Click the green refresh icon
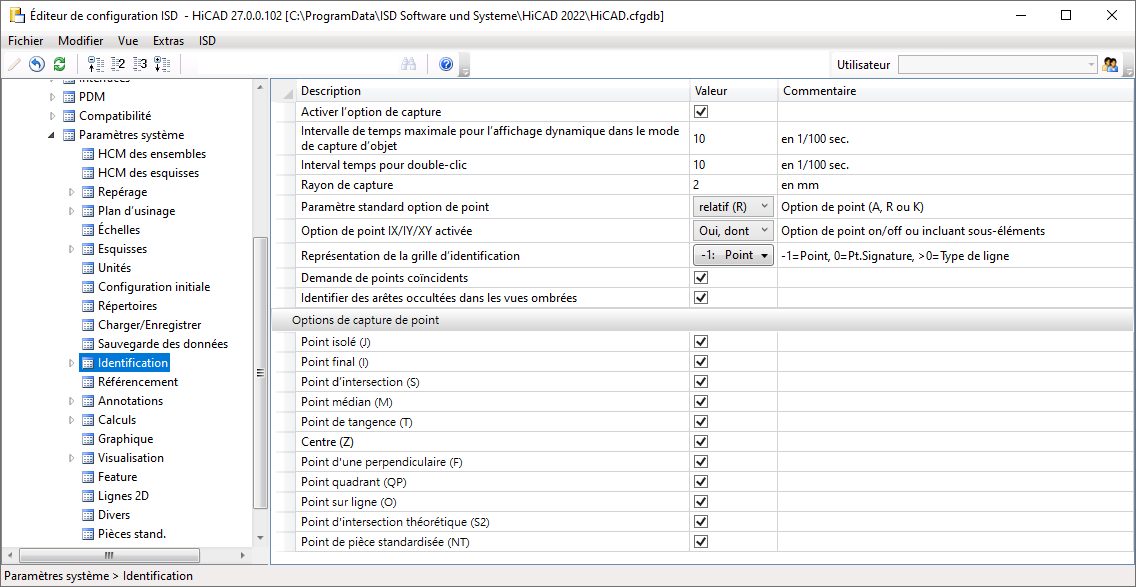This screenshot has width=1136, height=587. point(59,64)
